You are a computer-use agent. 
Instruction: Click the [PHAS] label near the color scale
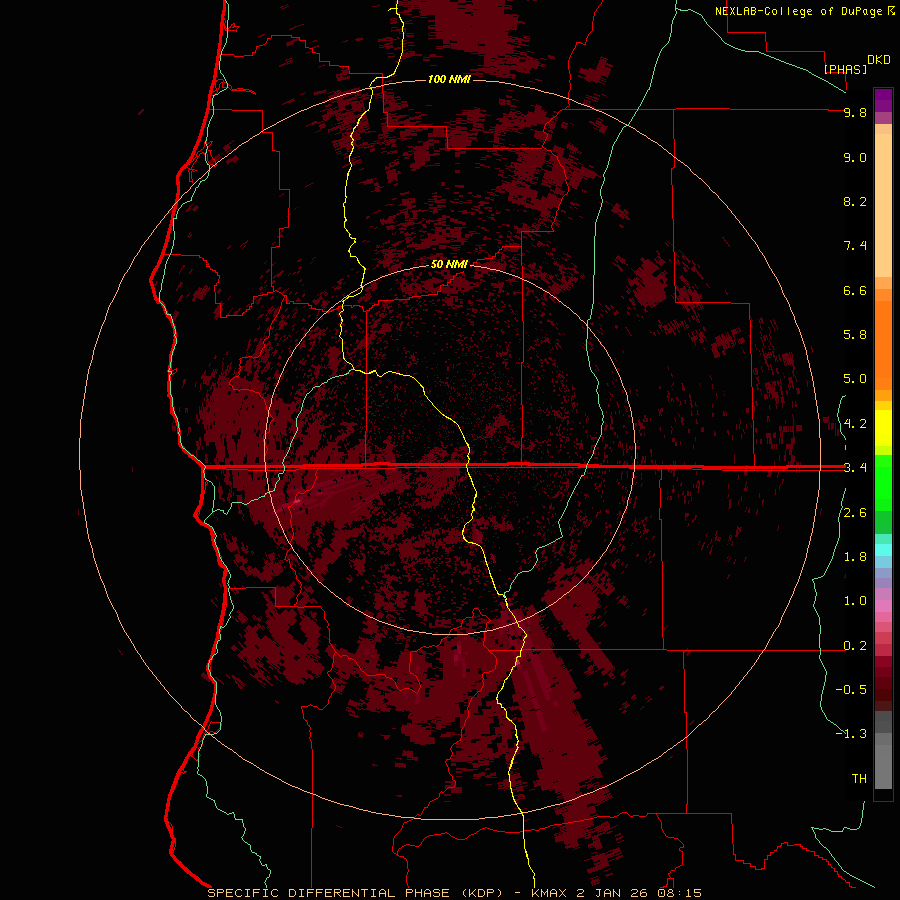[845, 69]
